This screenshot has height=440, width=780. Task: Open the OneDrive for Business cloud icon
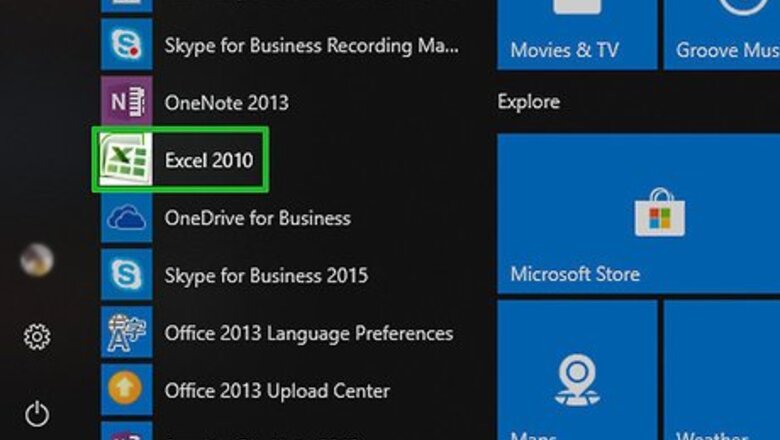tap(126, 218)
